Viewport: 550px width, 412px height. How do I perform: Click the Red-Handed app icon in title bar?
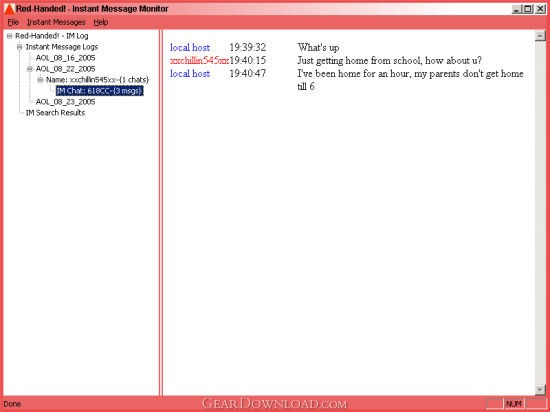coord(9,9)
